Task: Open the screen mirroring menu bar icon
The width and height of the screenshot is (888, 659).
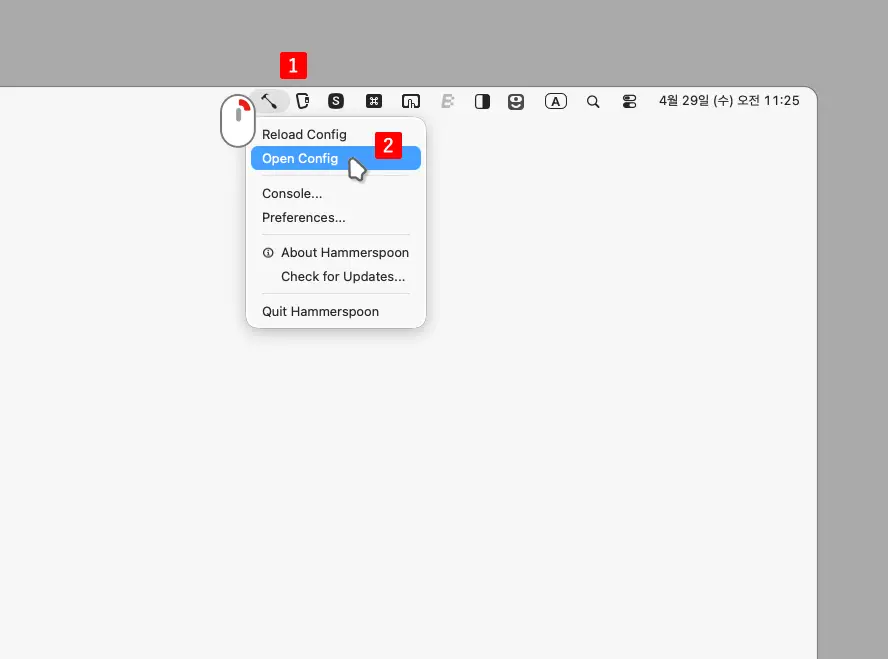Action: tap(411, 101)
